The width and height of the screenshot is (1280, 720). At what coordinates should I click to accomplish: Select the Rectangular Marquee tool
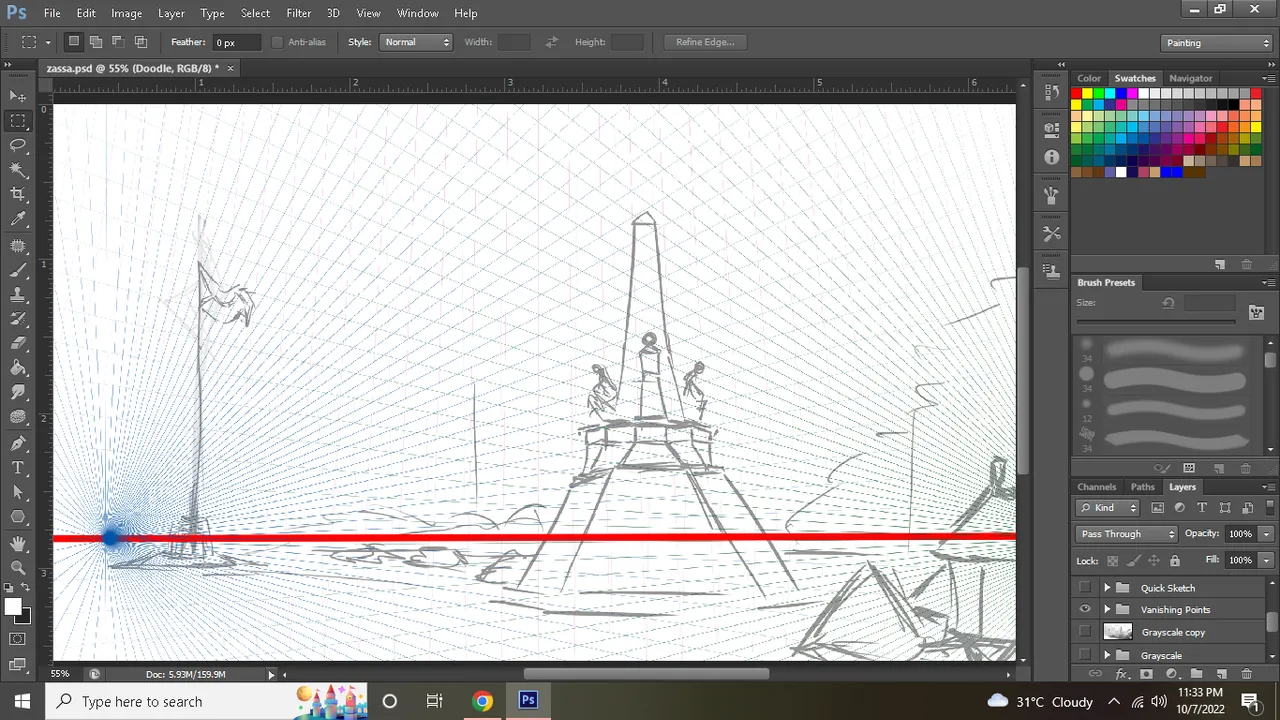point(18,121)
